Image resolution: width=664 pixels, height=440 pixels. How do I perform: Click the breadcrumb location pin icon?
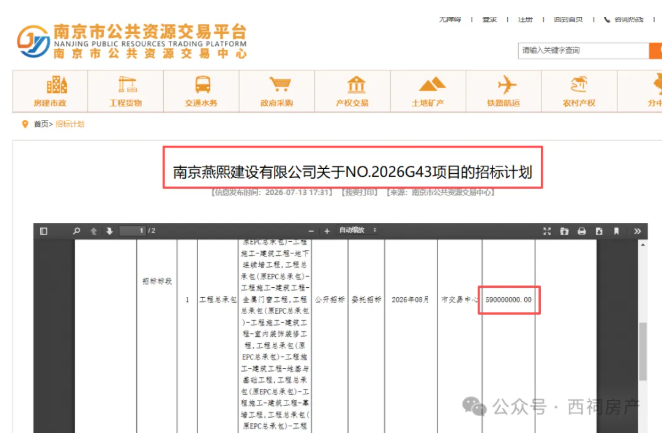[x=25, y=124]
